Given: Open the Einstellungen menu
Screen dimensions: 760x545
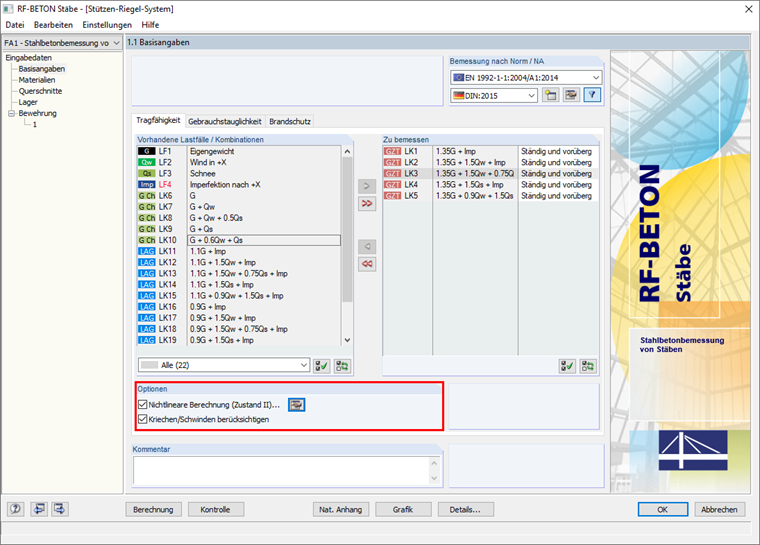Looking at the screenshot, I should coord(107,25).
